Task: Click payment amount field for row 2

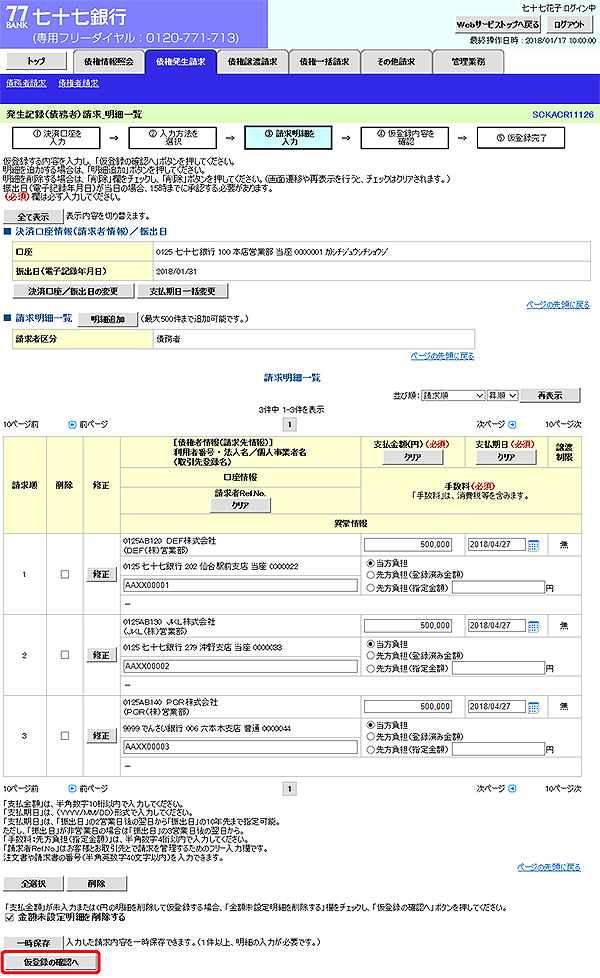Action: [408, 626]
